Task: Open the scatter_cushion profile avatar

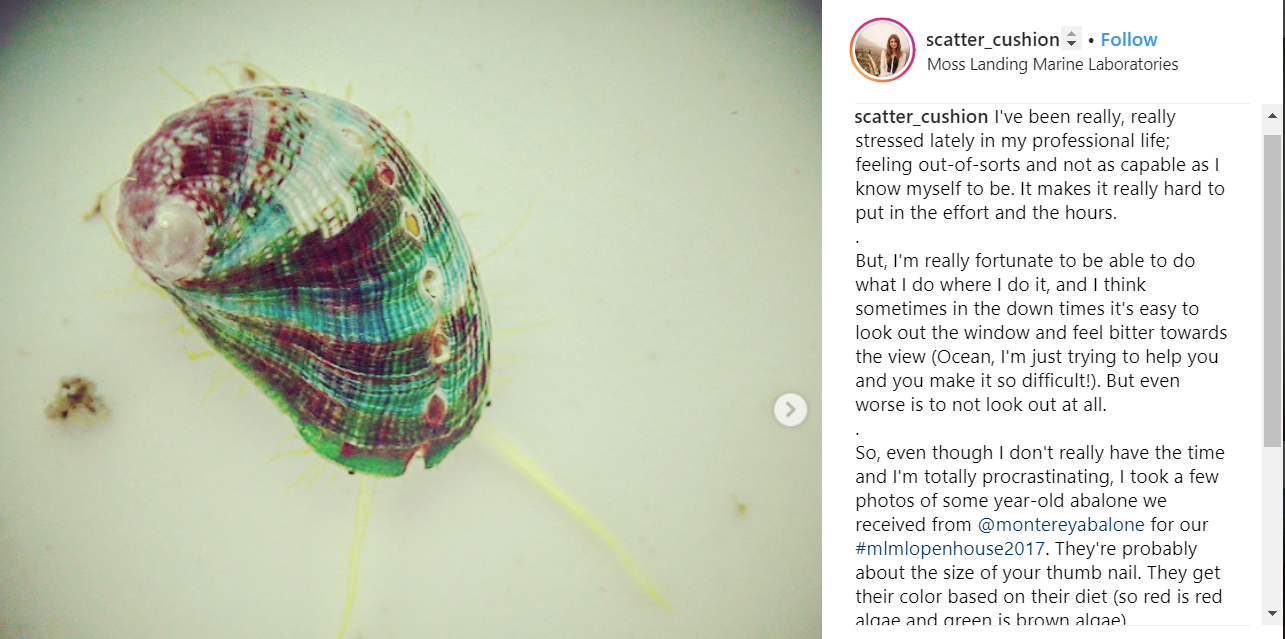Action: (x=882, y=50)
